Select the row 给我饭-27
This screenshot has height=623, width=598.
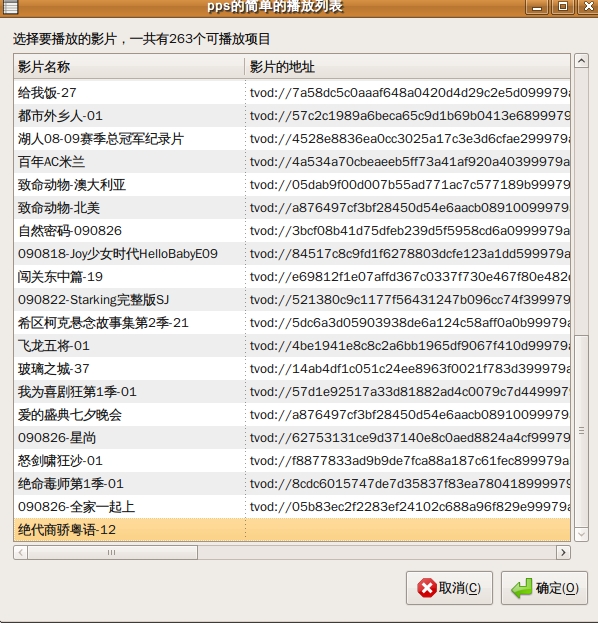tap(292, 93)
